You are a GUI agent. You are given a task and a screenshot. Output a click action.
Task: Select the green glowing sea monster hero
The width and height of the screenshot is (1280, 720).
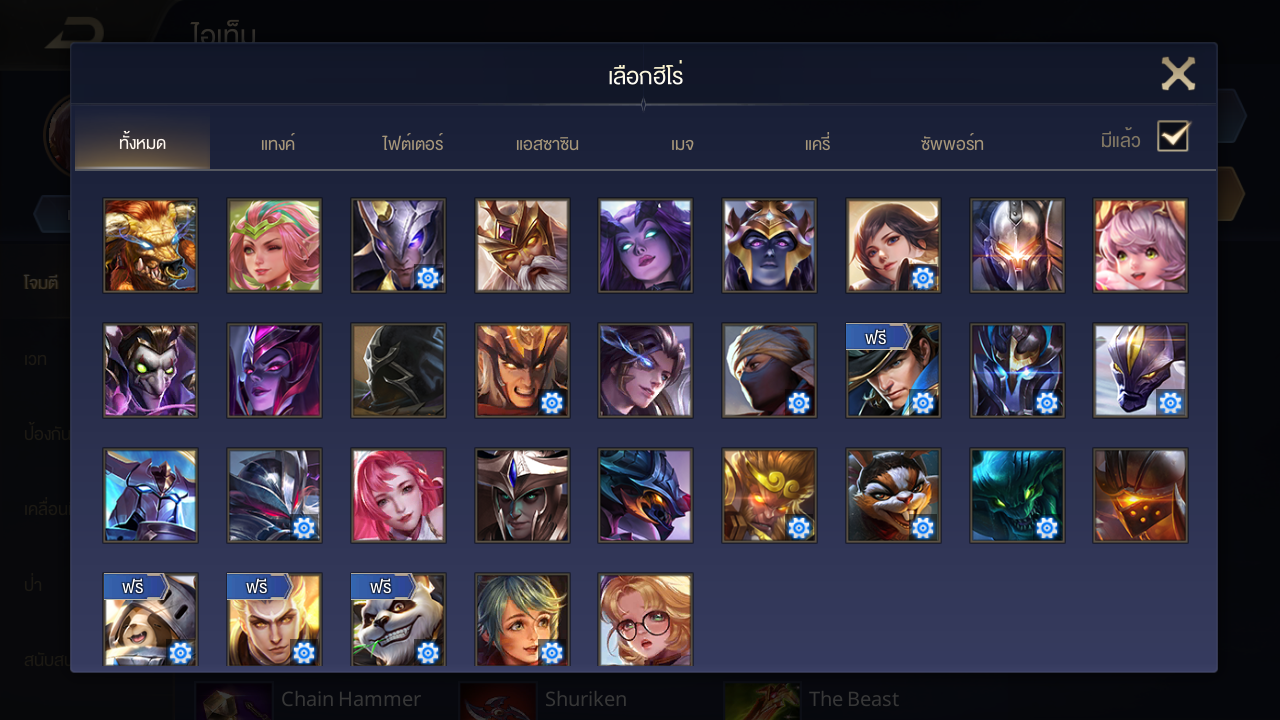(x=1017, y=495)
